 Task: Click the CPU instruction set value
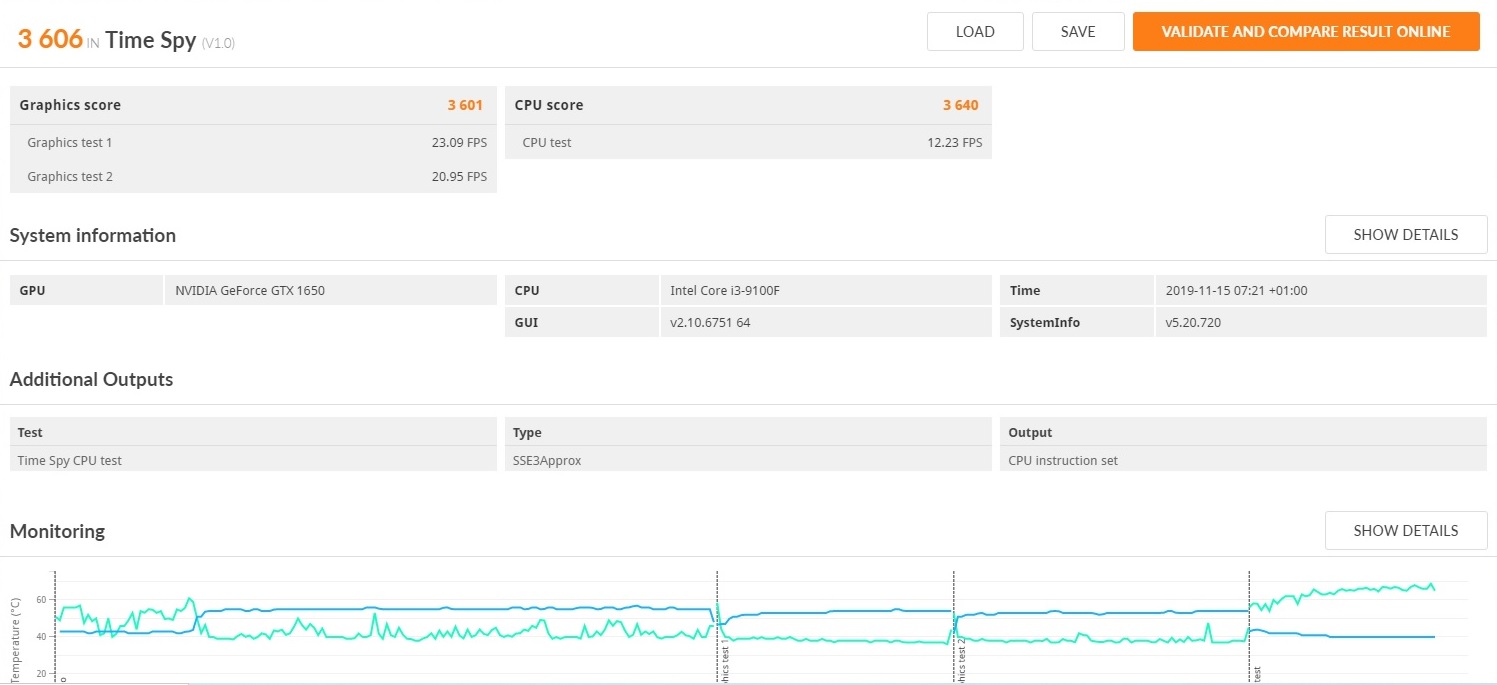point(1063,461)
